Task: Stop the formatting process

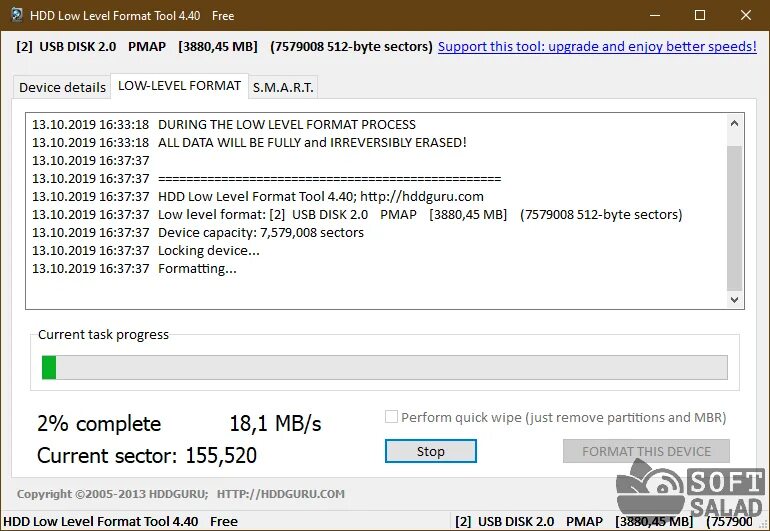Action: (x=431, y=451)
